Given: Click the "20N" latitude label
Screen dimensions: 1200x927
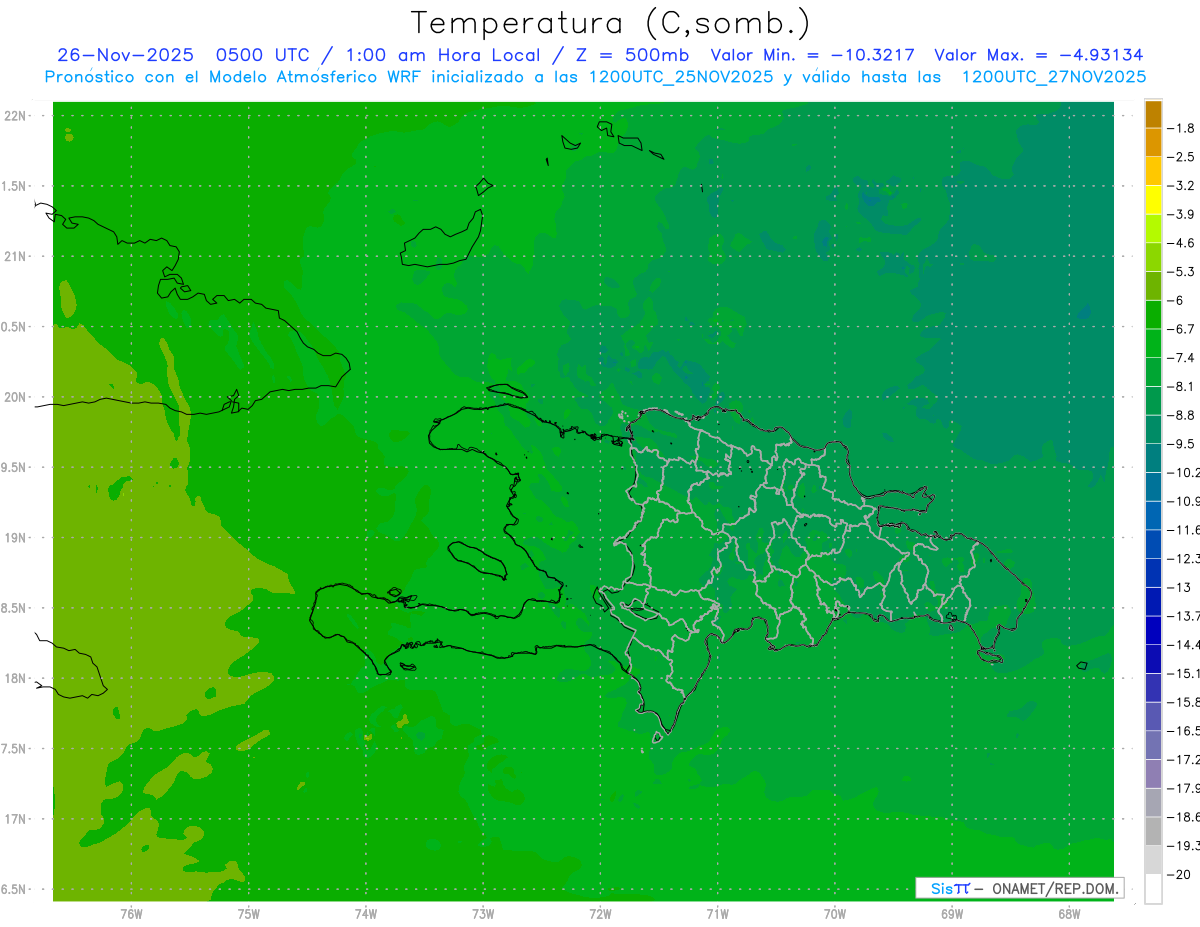Looking at the screenshot, I should (15, 397).
